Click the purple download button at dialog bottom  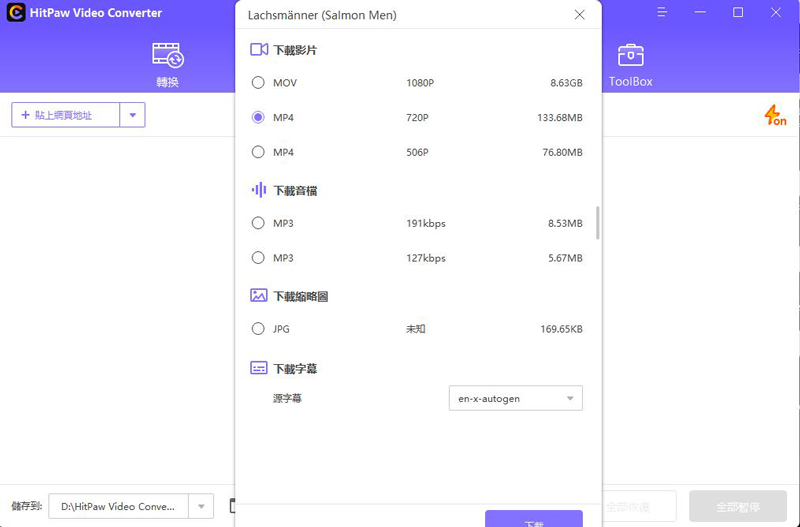(x=534, y=519)
